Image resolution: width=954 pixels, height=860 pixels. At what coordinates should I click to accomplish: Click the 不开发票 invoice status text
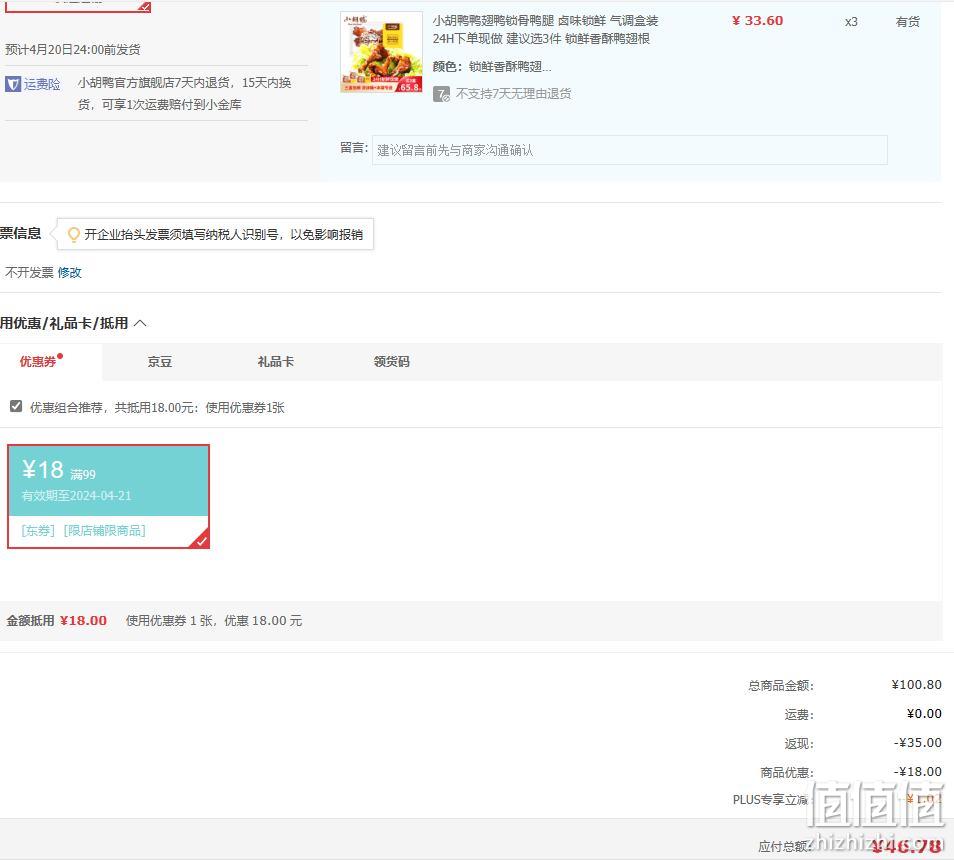[x=29, y=272]
